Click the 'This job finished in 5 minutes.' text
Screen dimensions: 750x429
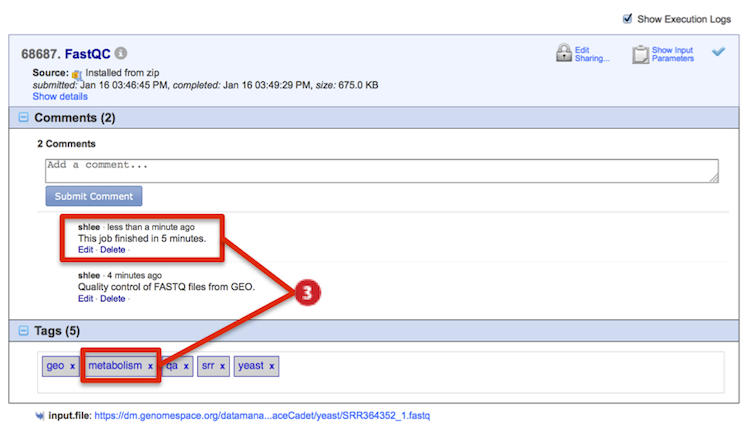pyautogui.click(x=142, y=238)
